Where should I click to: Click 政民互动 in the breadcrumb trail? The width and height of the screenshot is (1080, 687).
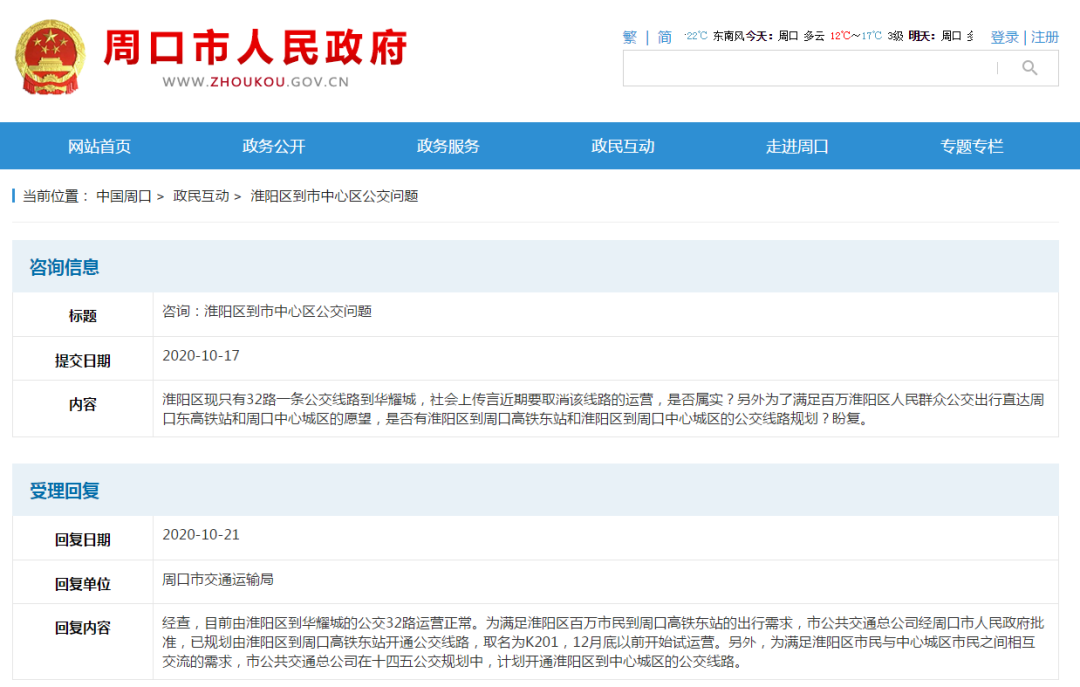pos(201,196)
